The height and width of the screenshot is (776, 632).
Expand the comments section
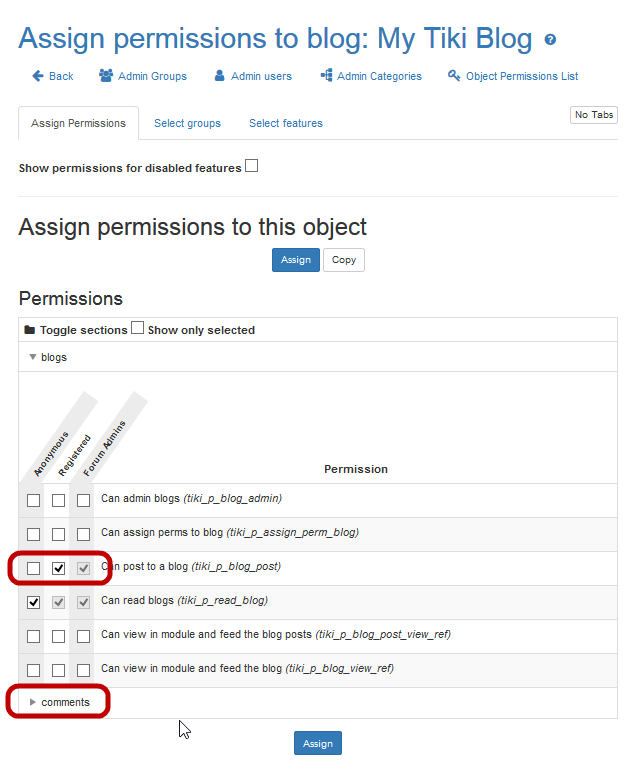tap(33, 702)
